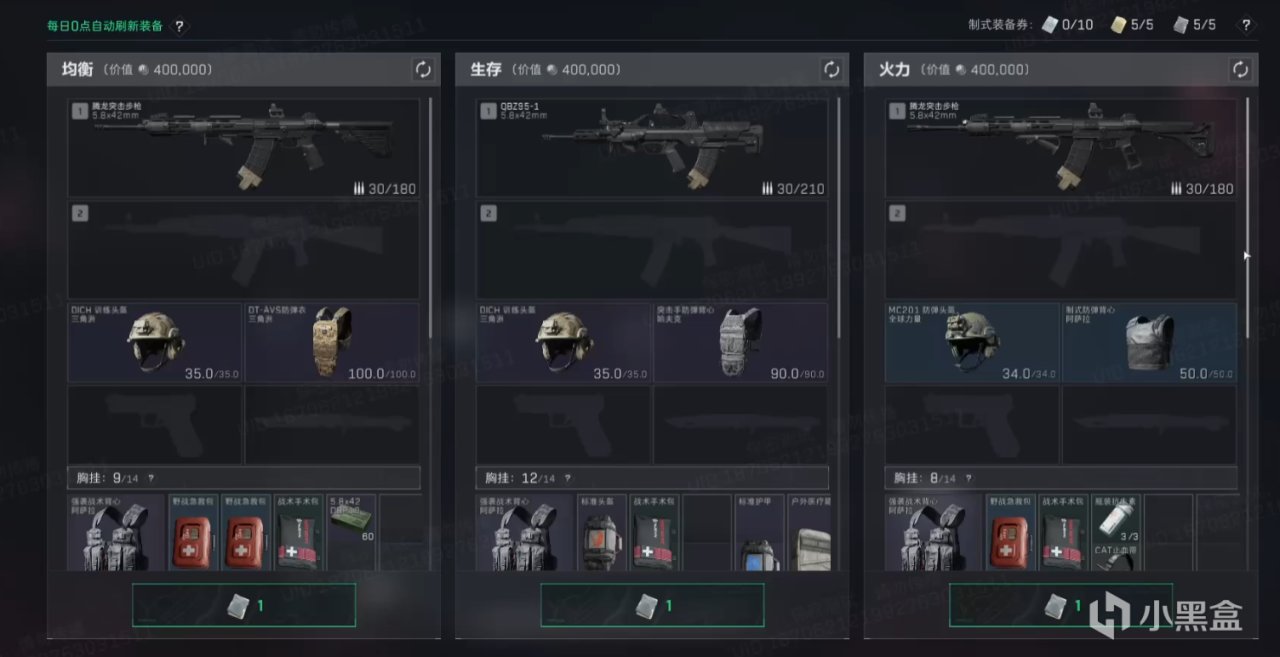The image size is (1280, 657).
Task: Select the 5.8x42 ammo box in 均衡
Action: (x=351, y=532)
